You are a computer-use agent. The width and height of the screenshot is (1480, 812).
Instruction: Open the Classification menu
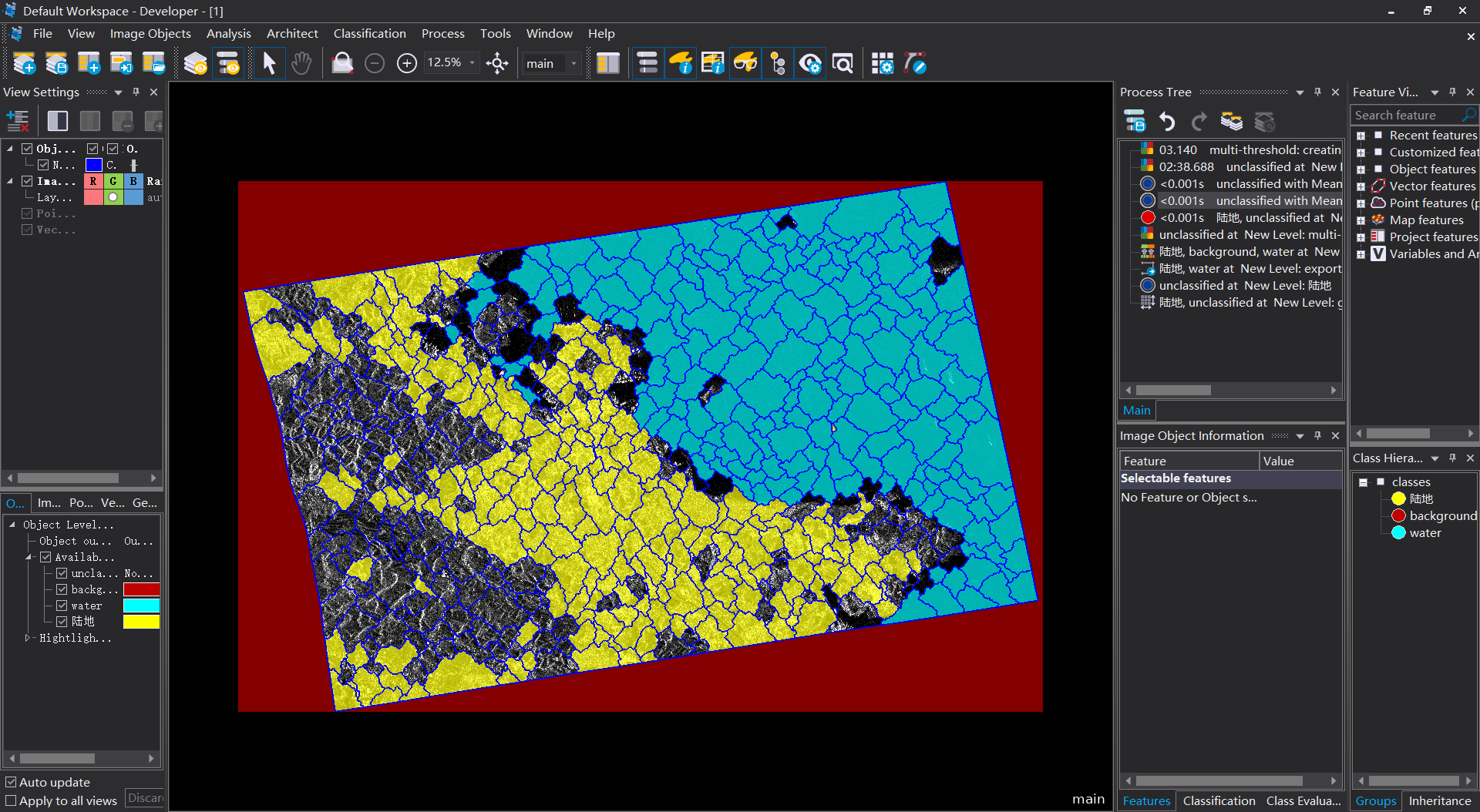pos(369,33)
